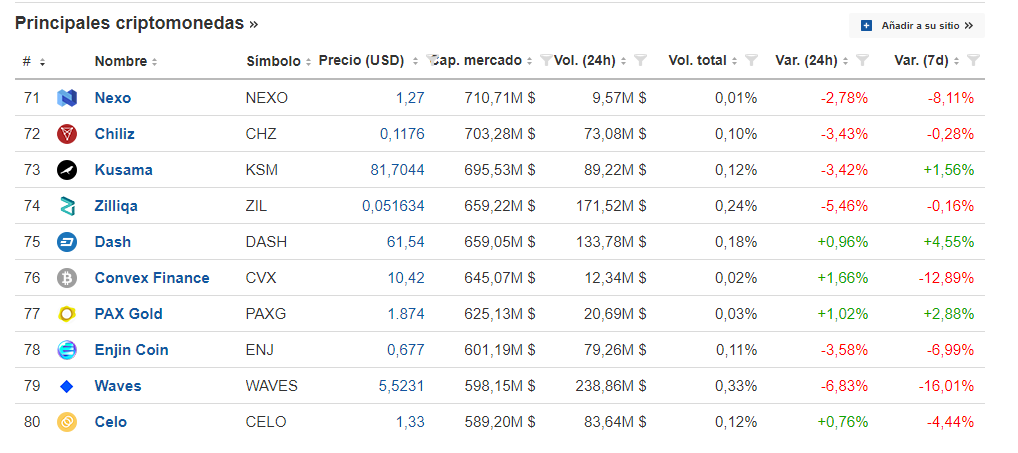The height and width of the screenshot is (453, 1018).
Task: Open the Vol. (24h) filter funnel
Action: tap(640, 60)
